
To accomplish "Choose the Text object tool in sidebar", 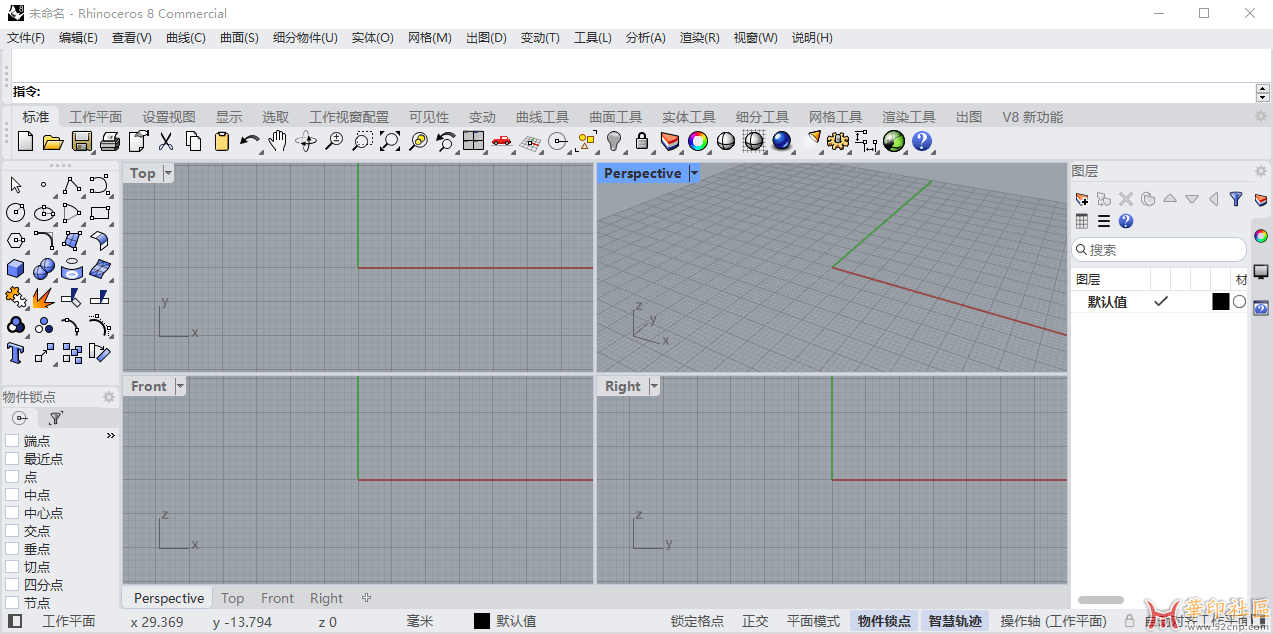I will coord(15,353).
